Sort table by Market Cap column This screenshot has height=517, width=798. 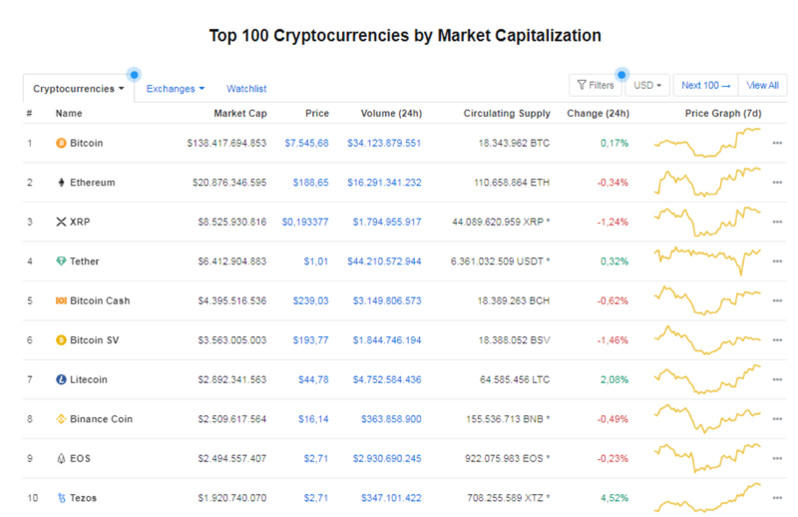coord(240,113)
